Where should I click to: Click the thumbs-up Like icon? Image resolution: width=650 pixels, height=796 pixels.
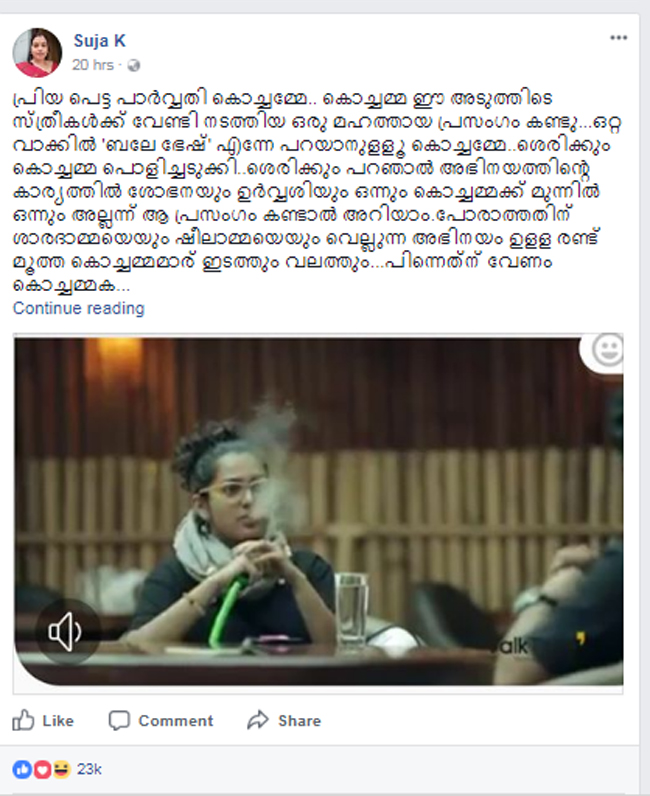pyautogui.click(x=23, y=720)
